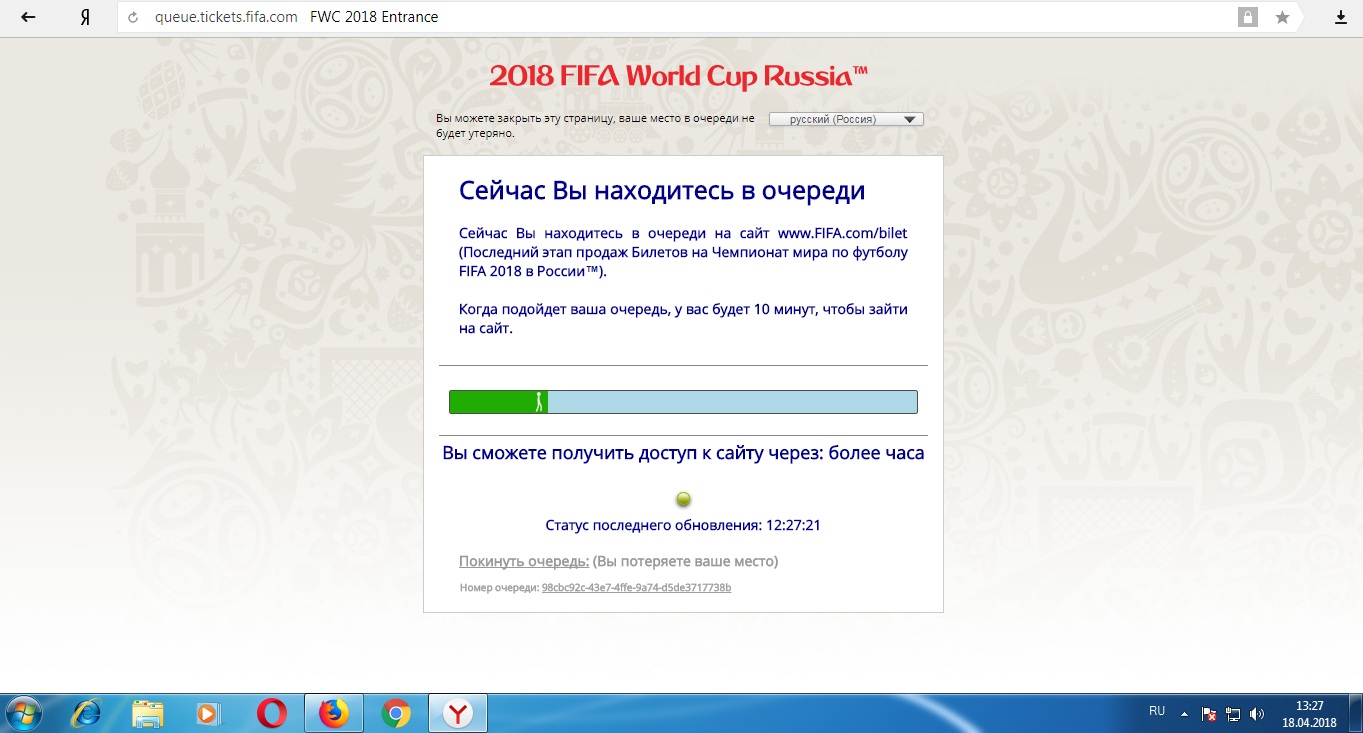1363x733 pixels.
Task: Launch Google Chrome from the taskbar
Action: pos(396,713)
